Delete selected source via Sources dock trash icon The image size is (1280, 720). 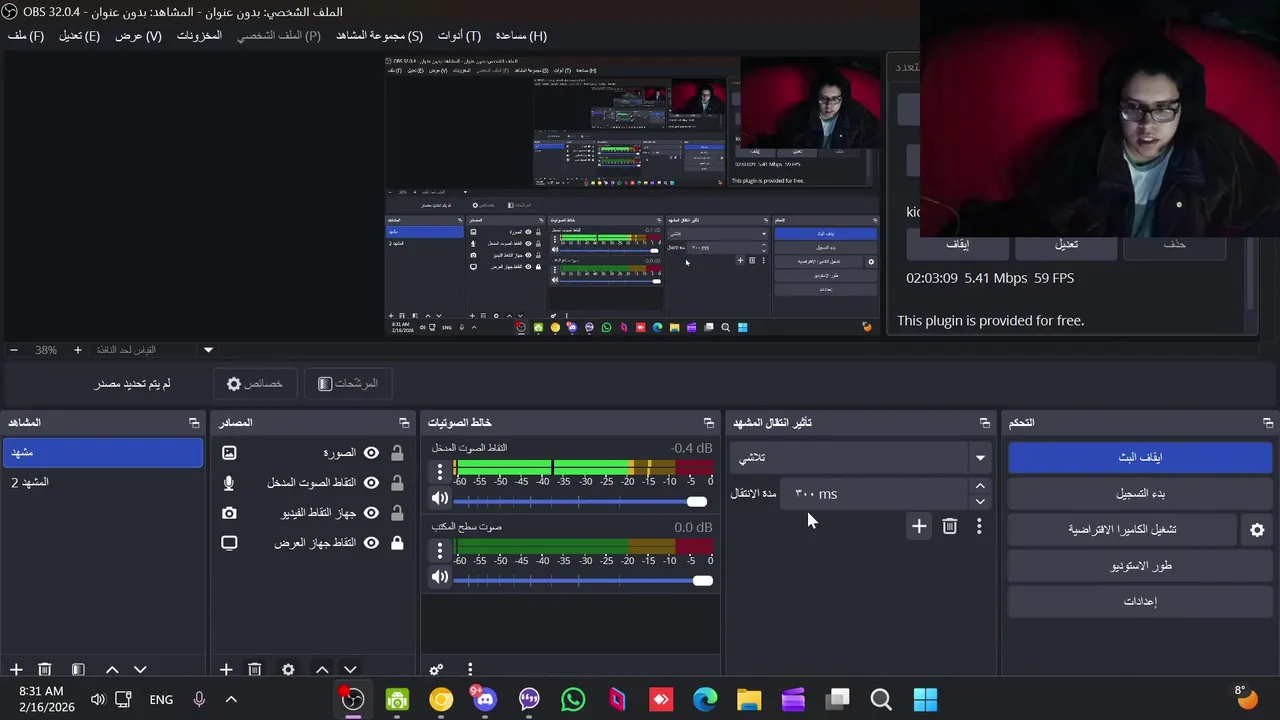click(x=254, y=669)
